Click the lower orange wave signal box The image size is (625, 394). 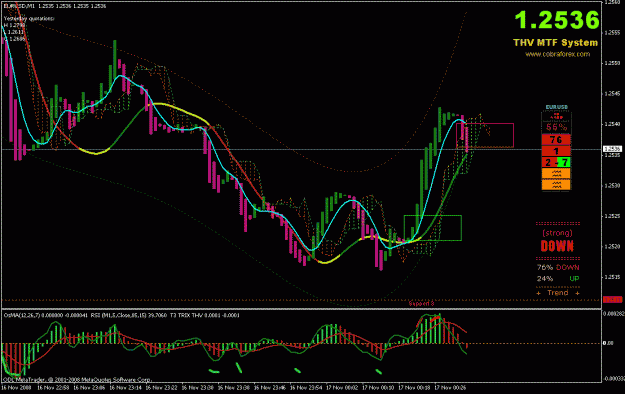556,185
